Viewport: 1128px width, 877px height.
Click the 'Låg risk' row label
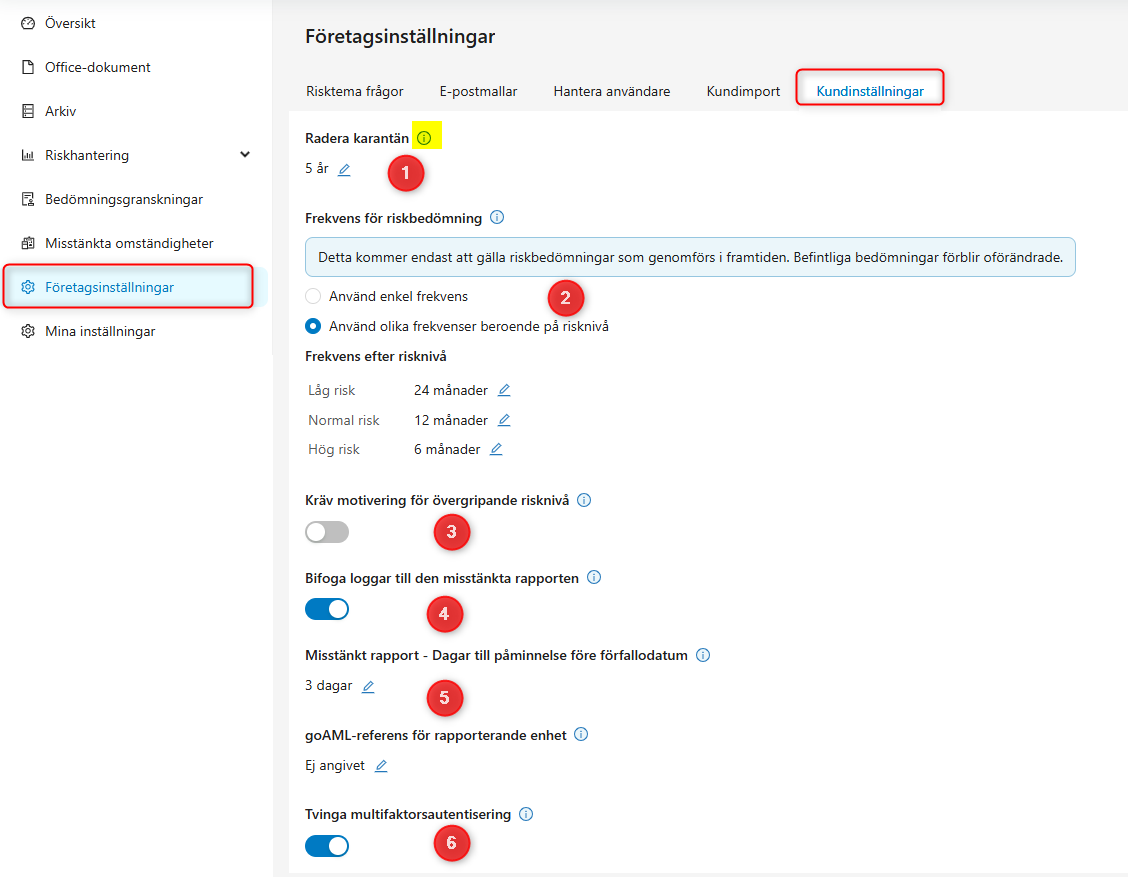[x=332, y=390]
